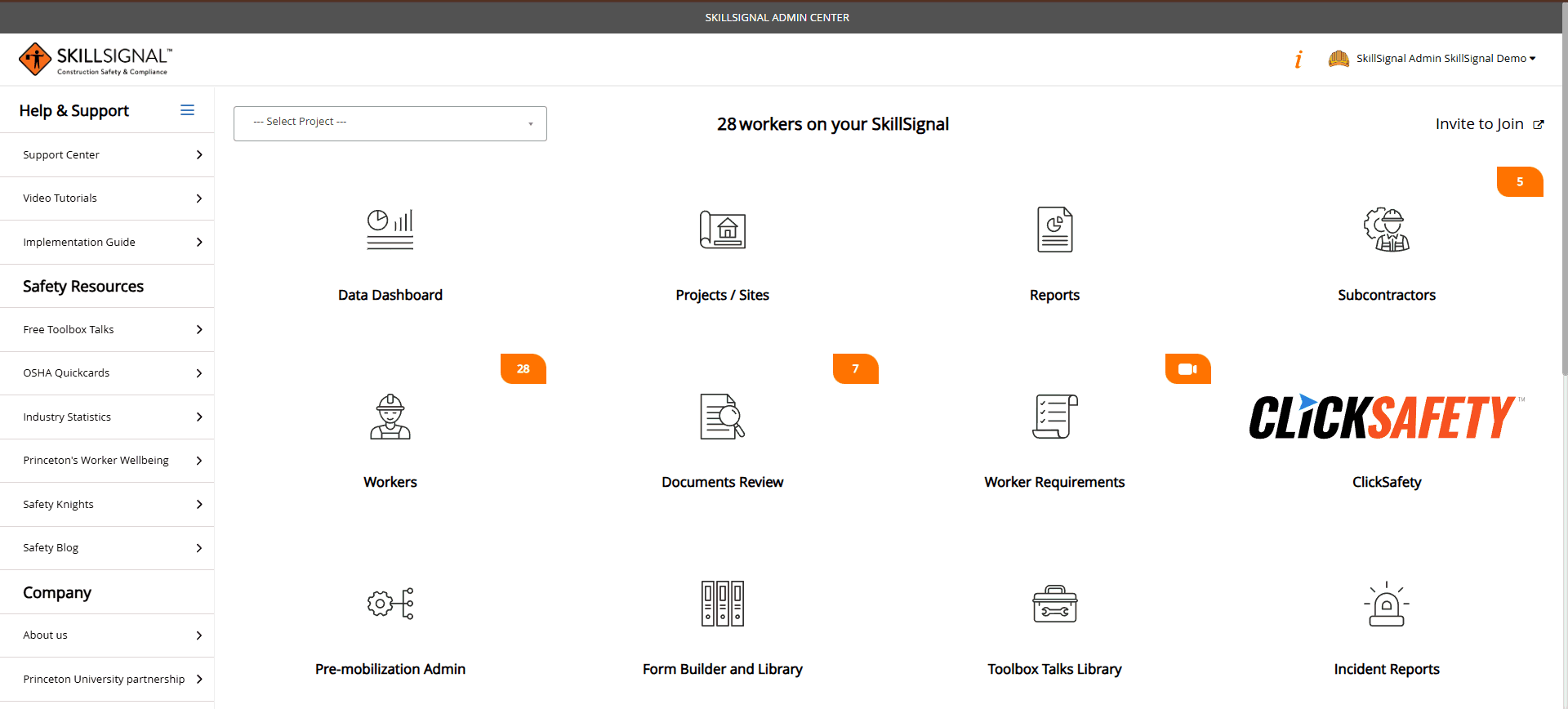Image resolution: width=1568 pixels, height=709 pixels.
Task: Expand the Implementation Guide chevron
Action: [199, 243]
